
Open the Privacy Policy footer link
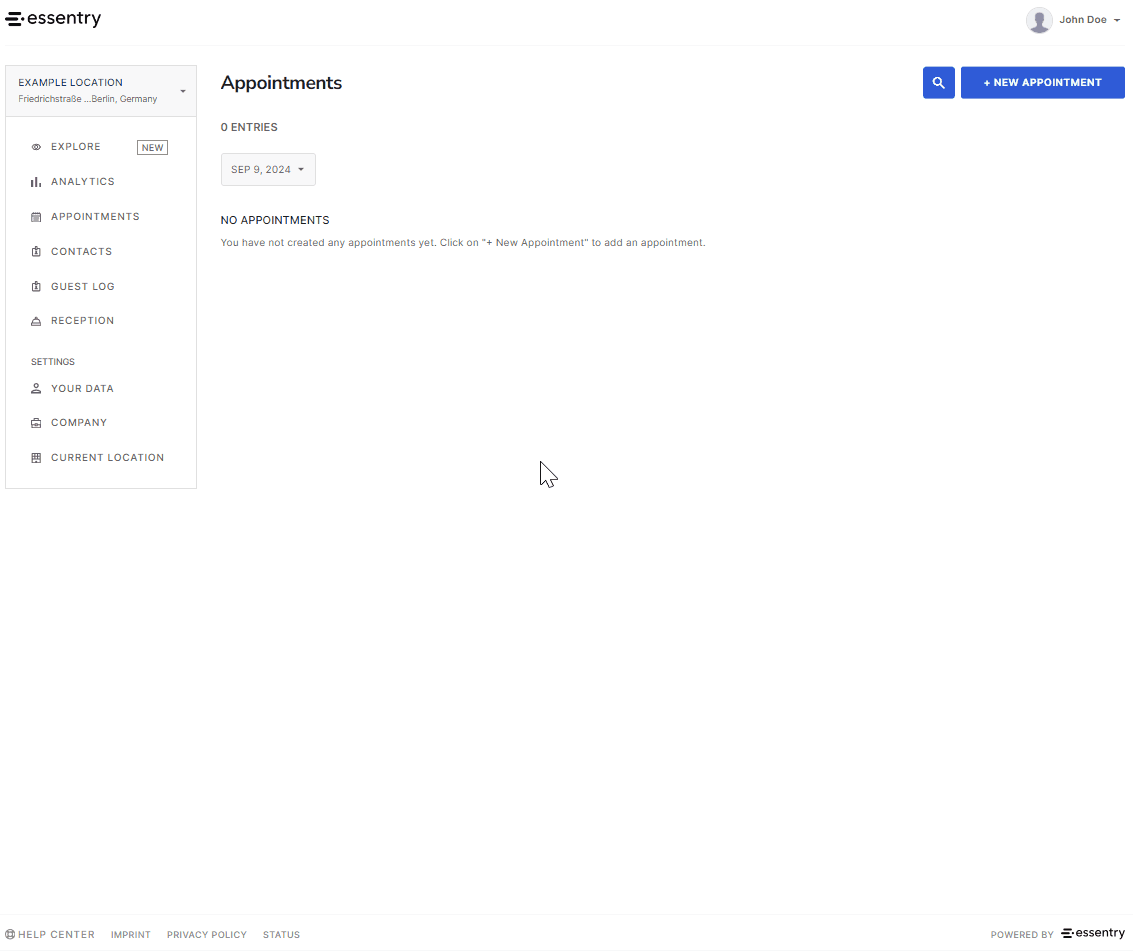pyautogui.click(x=207, y=934)
